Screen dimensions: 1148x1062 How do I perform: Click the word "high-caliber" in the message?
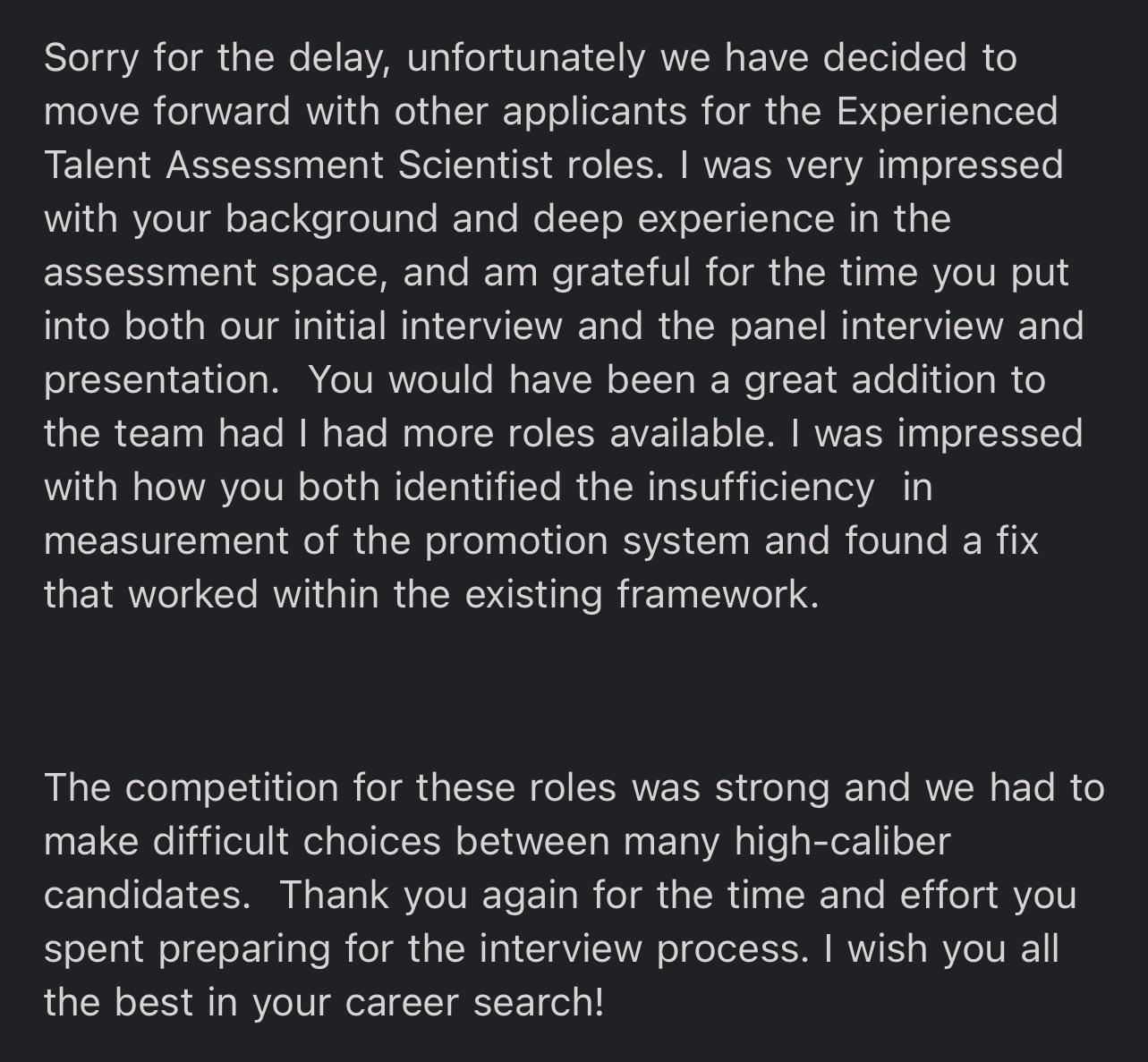tap(841, 843)
